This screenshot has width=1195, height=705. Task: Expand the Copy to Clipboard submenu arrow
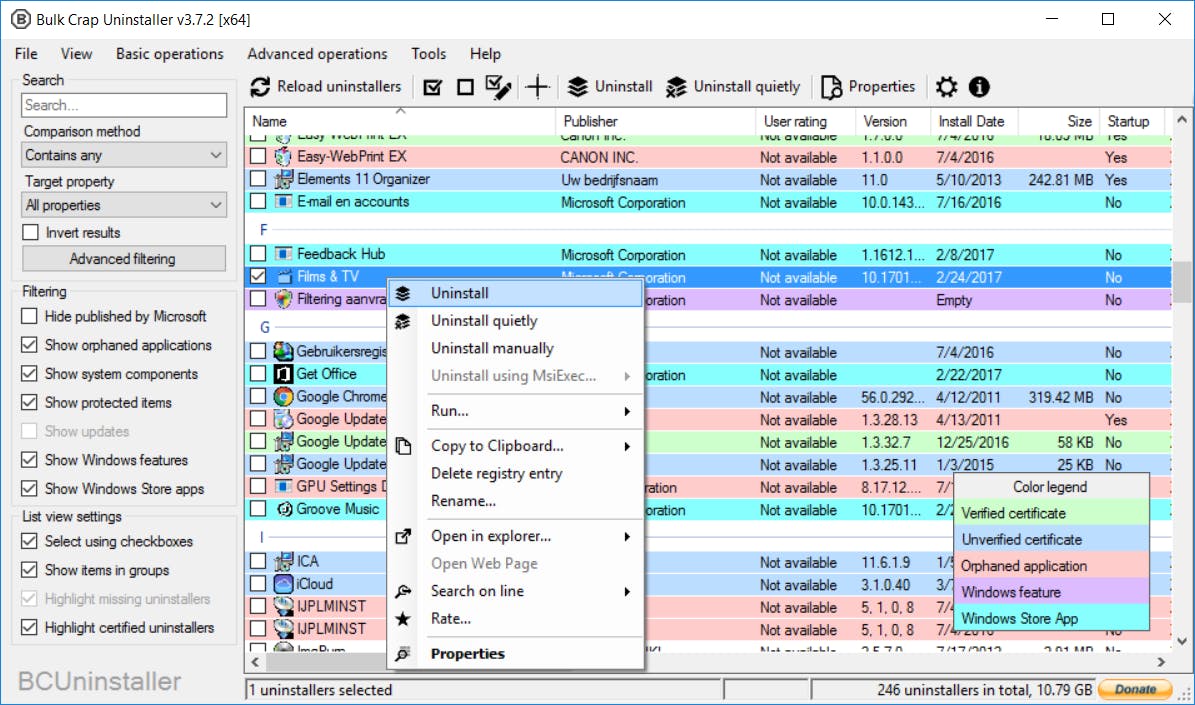(x=627, y=447)
